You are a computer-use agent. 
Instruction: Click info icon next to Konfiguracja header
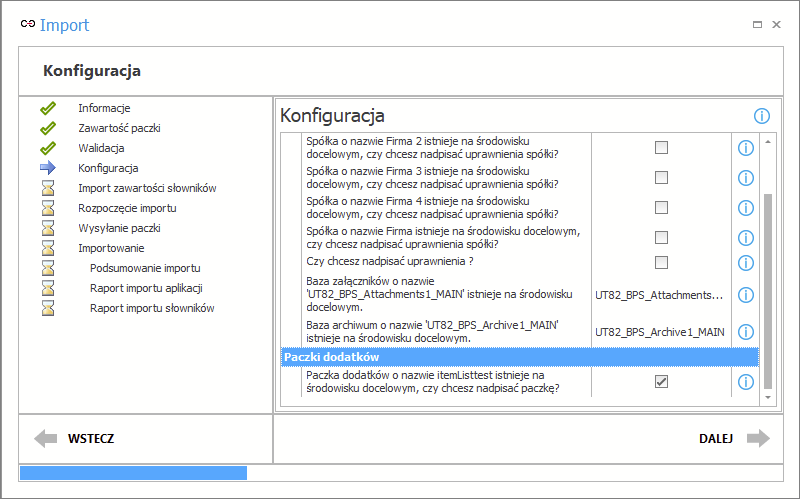click(762, 116)
